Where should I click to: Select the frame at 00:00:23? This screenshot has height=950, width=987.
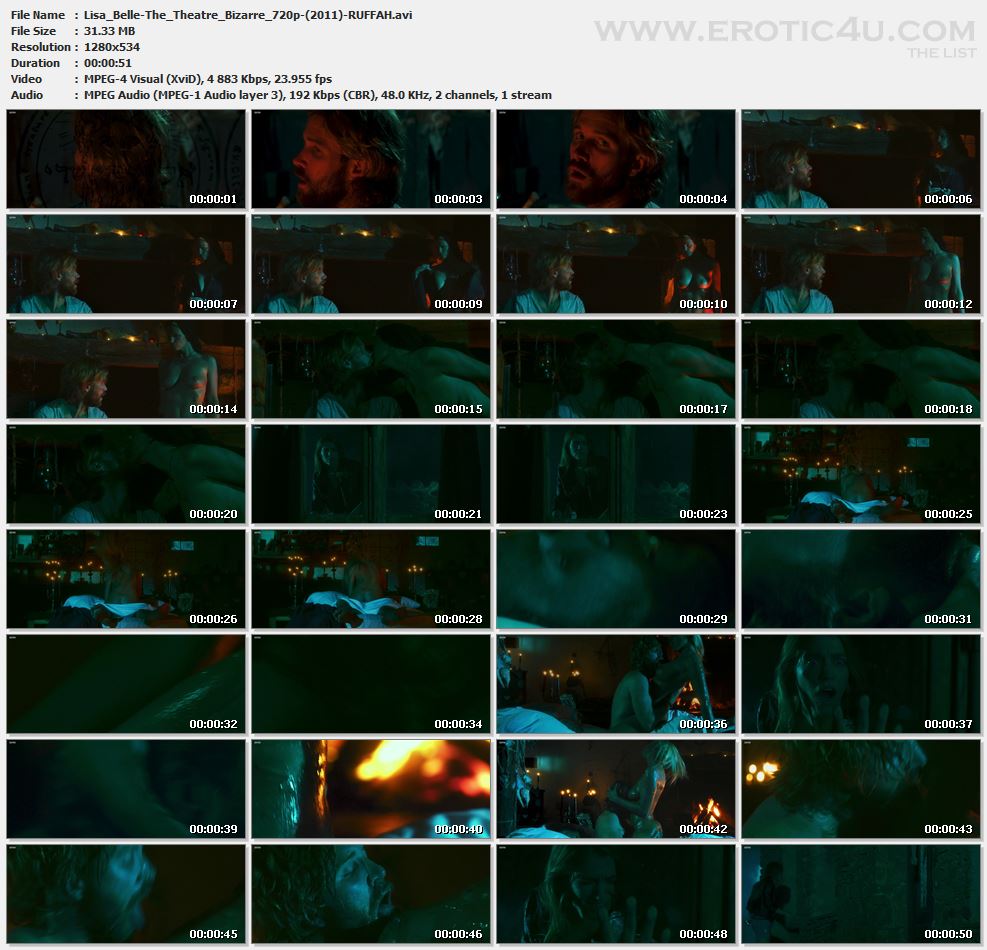pos(616,474)
